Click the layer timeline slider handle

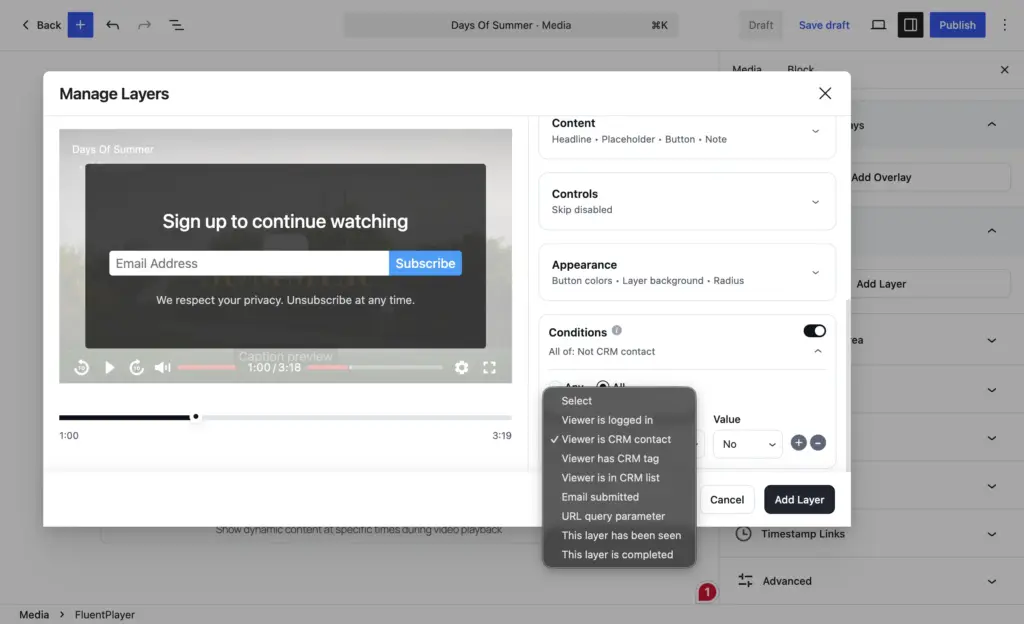[x=195, y=416]
